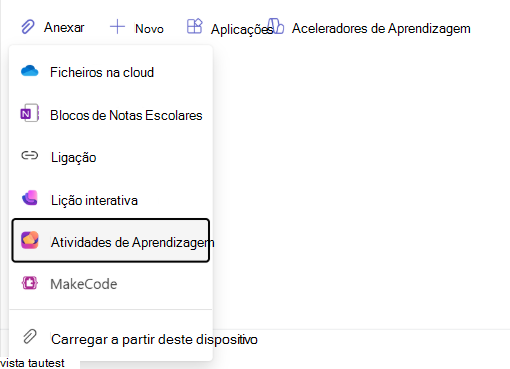
Task: Select Ficheiros na cloud
Action: tap(111, 72)
